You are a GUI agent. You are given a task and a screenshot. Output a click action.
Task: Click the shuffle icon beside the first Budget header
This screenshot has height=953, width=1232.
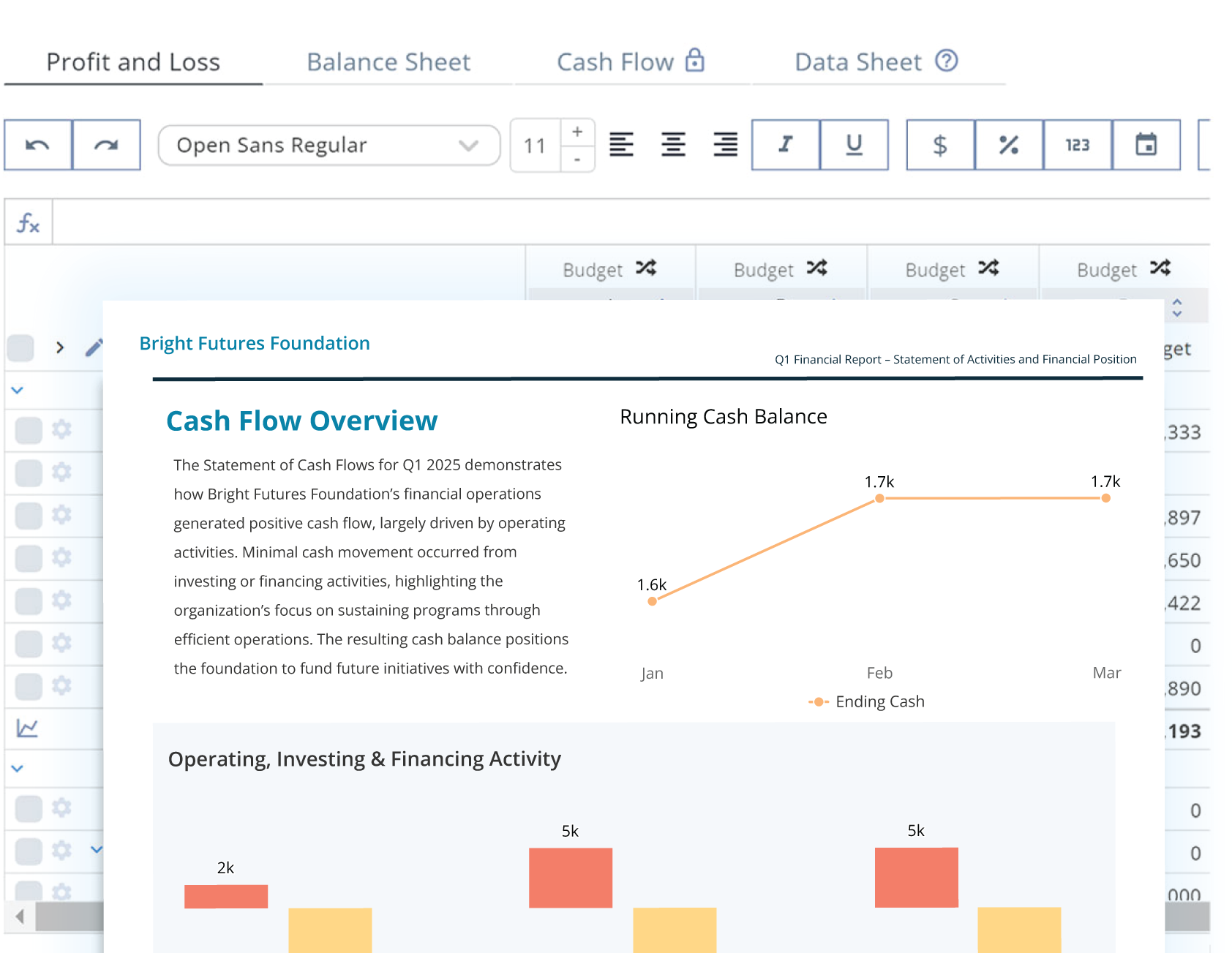[x=647, y=268]
